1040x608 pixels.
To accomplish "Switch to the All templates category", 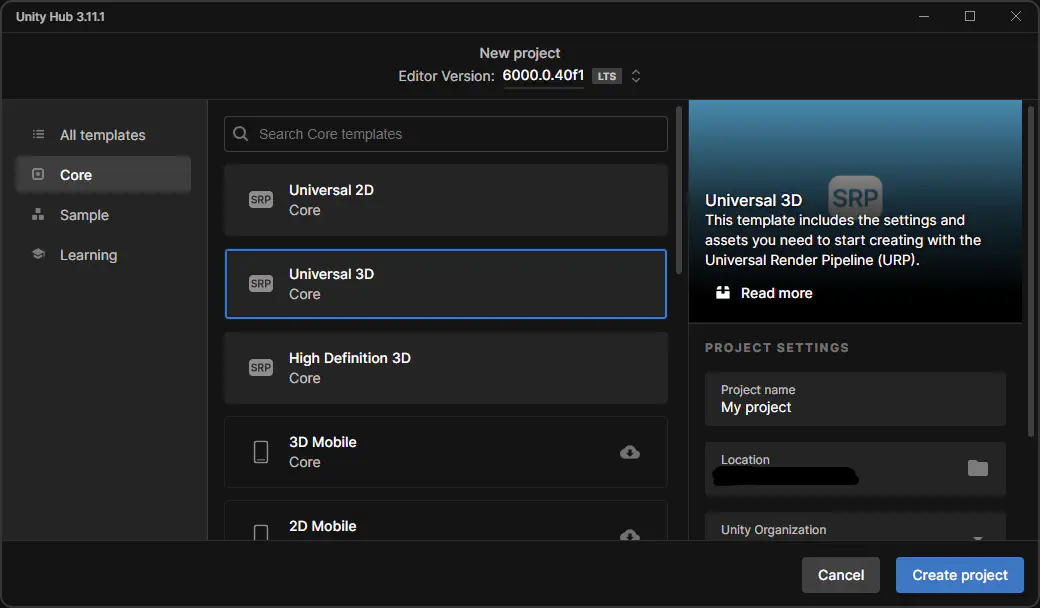I will coord(102,135).
